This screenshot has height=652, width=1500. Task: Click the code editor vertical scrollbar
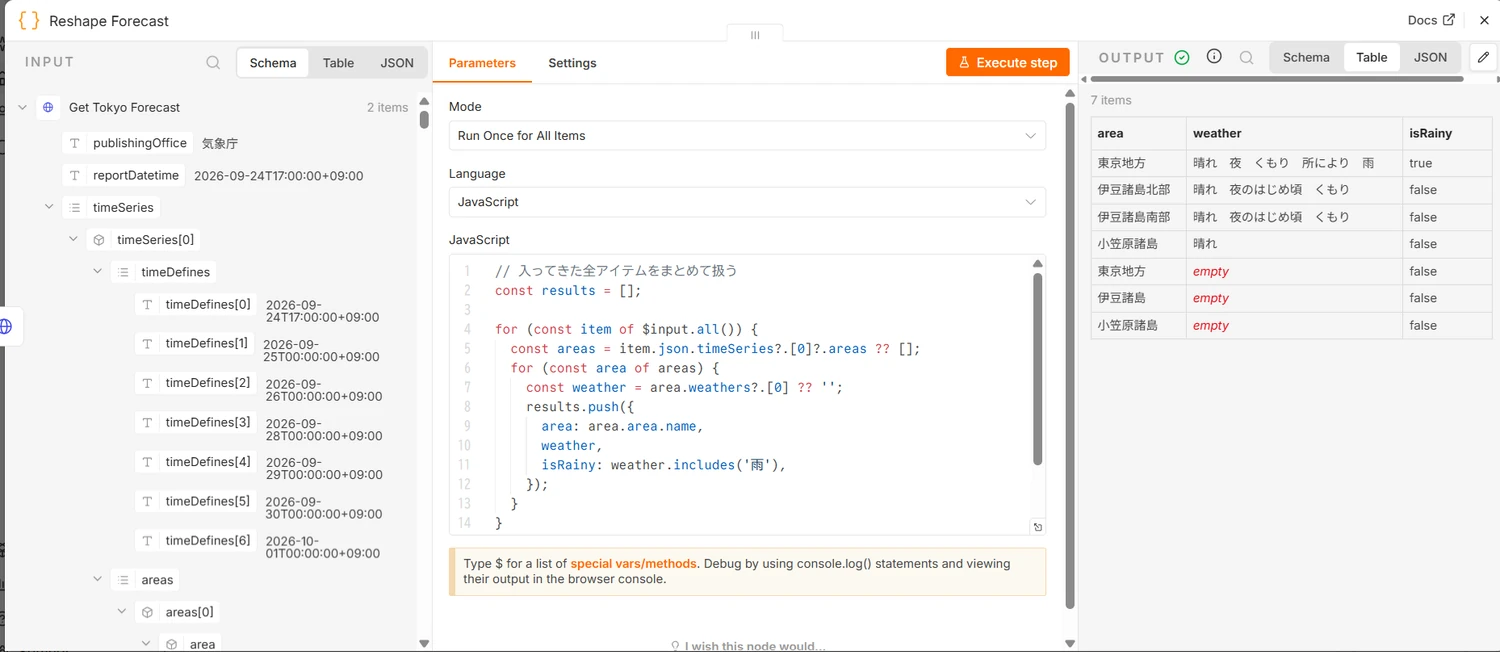click(1038, 368)
